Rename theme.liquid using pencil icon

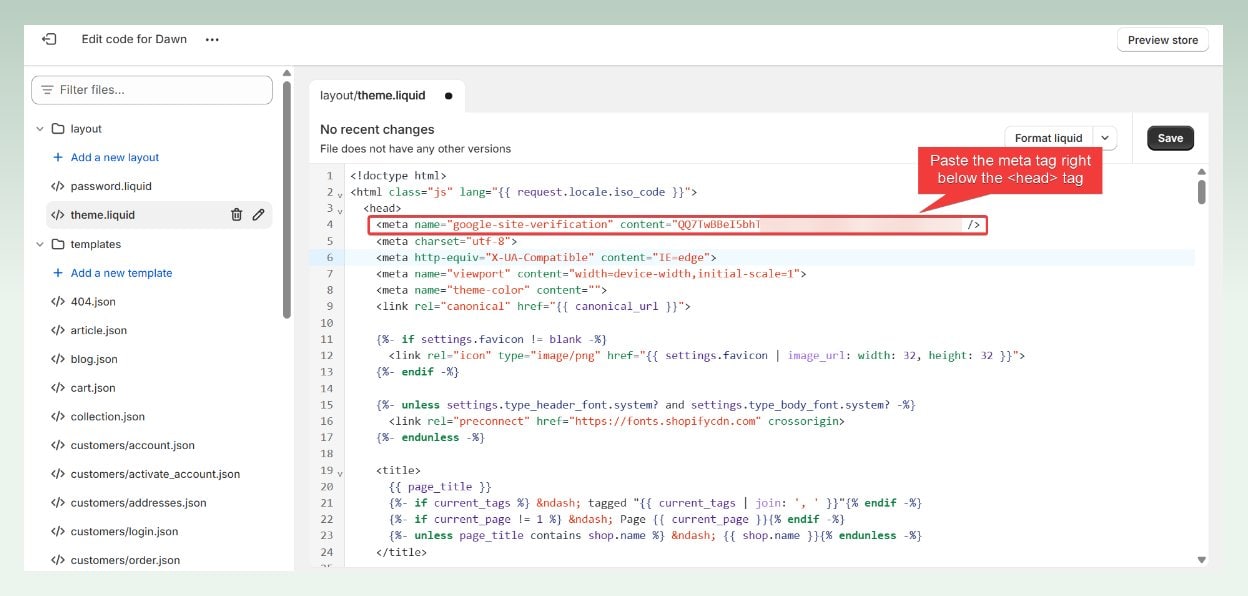pyautogui.click(x=258, y=214)
